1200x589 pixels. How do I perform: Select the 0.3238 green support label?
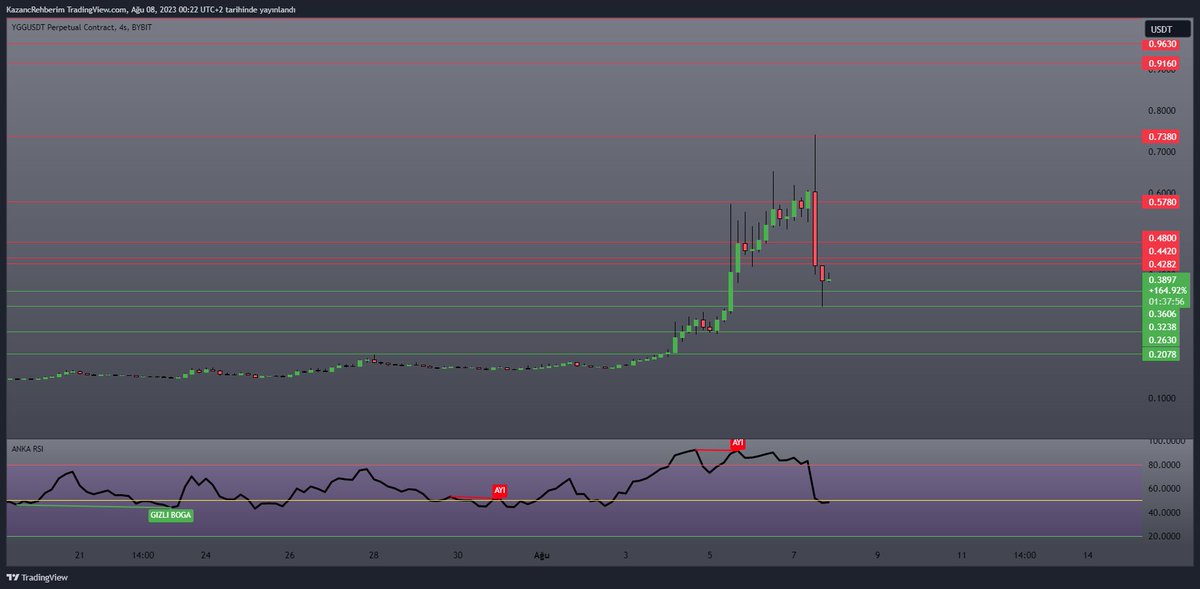(x=1163, y=327)
